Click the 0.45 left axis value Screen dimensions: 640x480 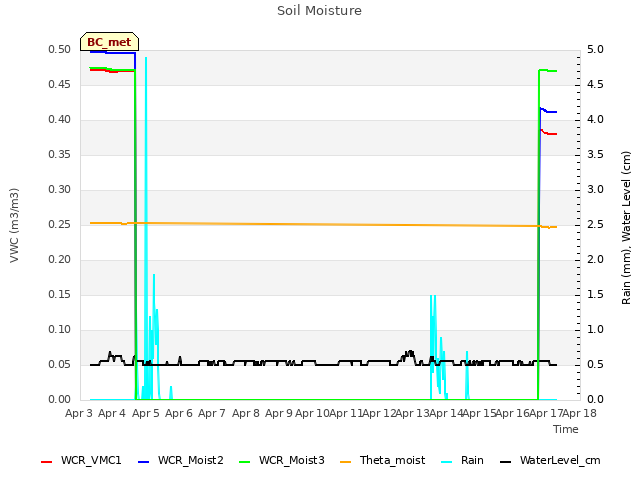60,84
